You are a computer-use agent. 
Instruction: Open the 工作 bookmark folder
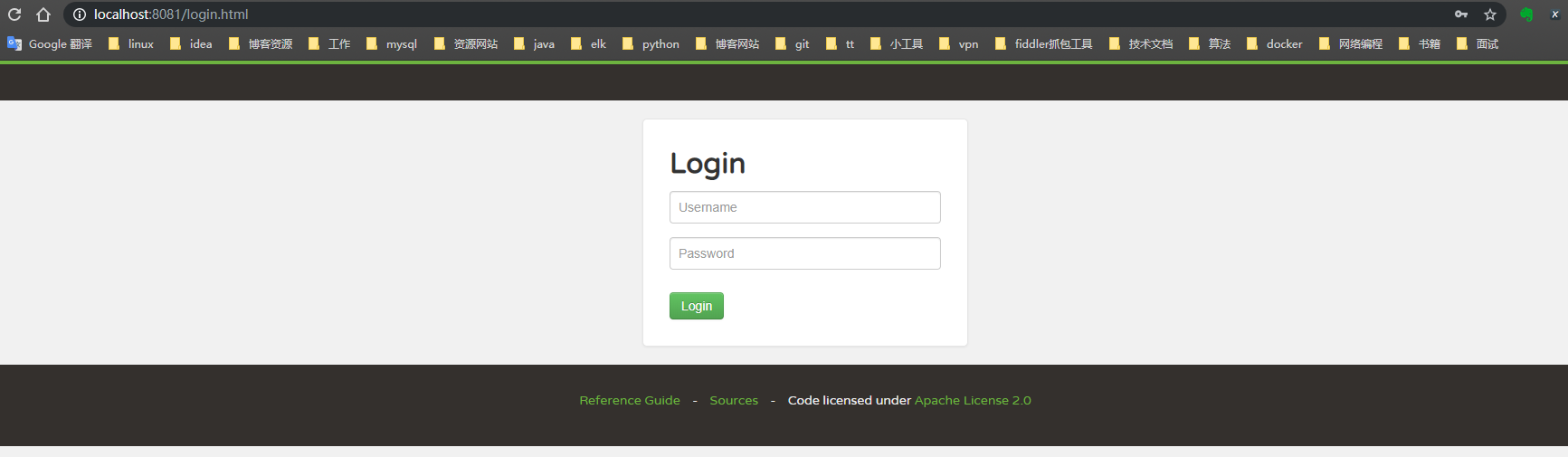(x=329, y=43)
